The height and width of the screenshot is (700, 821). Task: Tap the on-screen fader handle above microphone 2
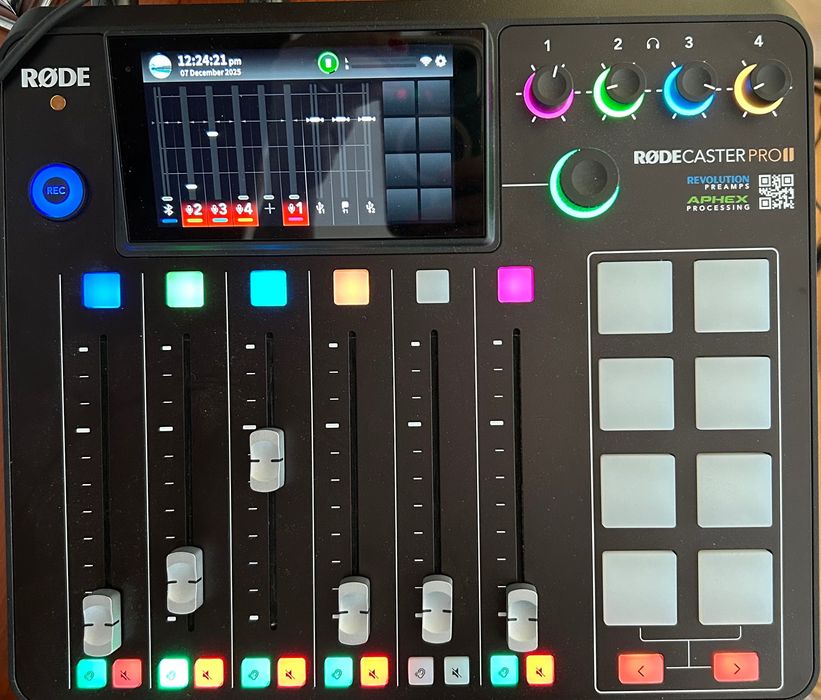191,186
